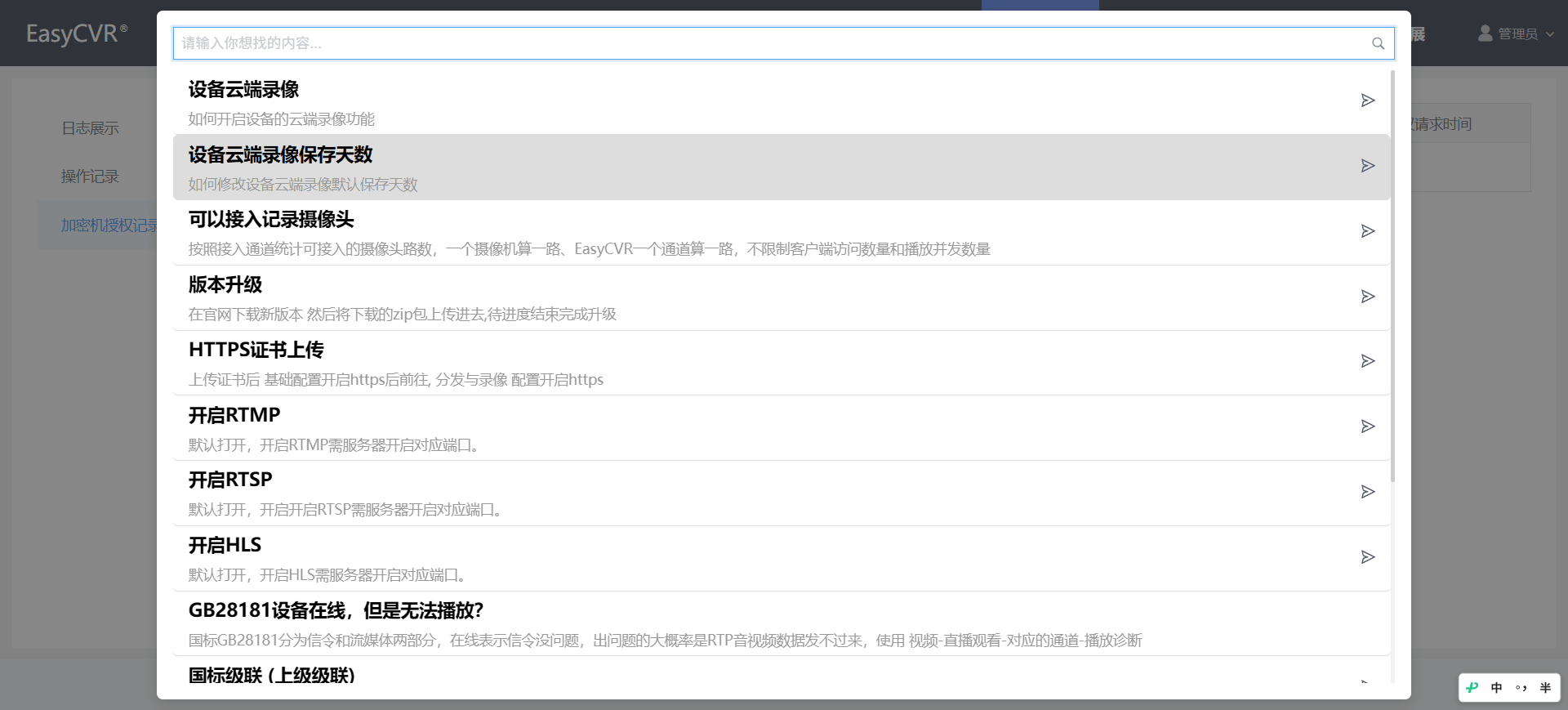Viewport: 1568px width, 710px height.
Task: Open the 管理员 user dropdown
Action: pyautogui.click(x=1516, y=33)
